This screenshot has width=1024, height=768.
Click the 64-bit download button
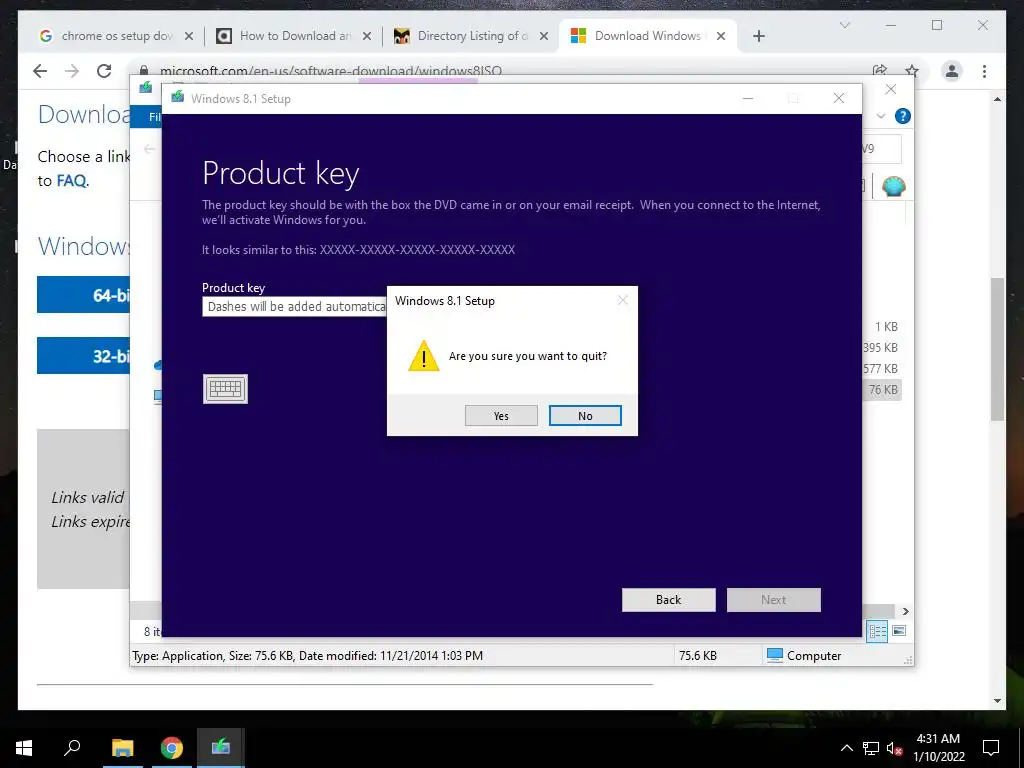click(x=83, y=295)
